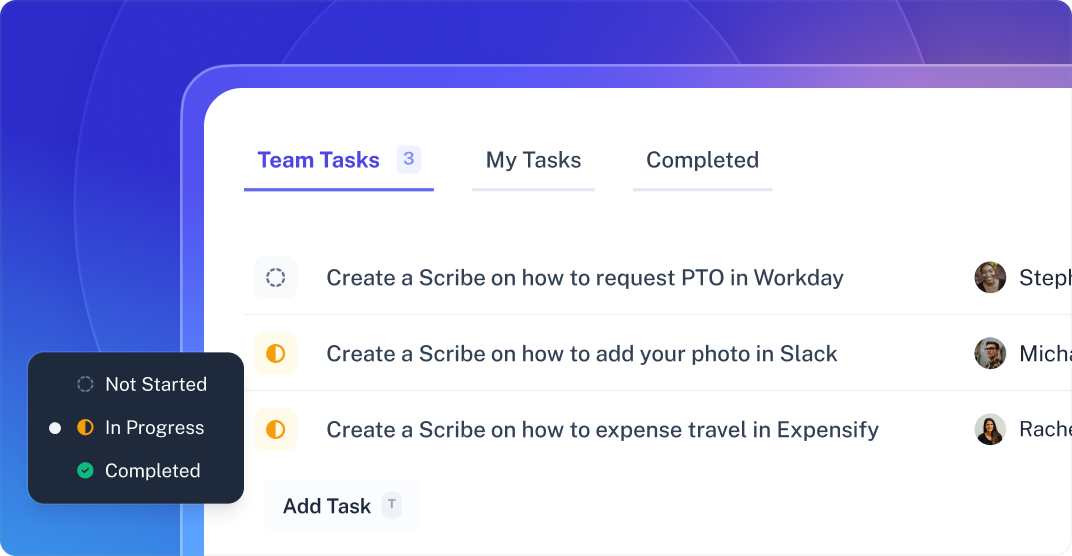The width and height of the screenshot is (1072, 556).
Task: Choose Not Started in the status menu
Action: tap(142, 384)
